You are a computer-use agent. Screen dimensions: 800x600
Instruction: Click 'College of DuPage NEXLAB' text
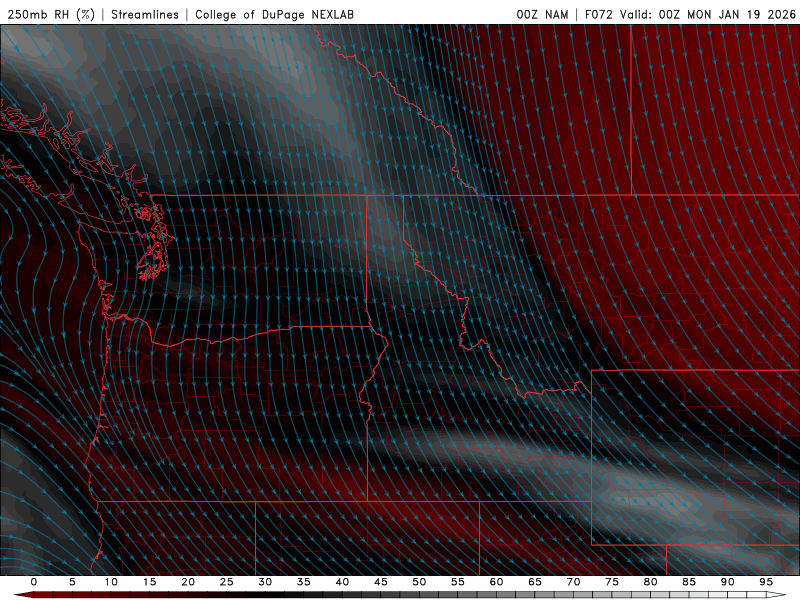point(274,14)
